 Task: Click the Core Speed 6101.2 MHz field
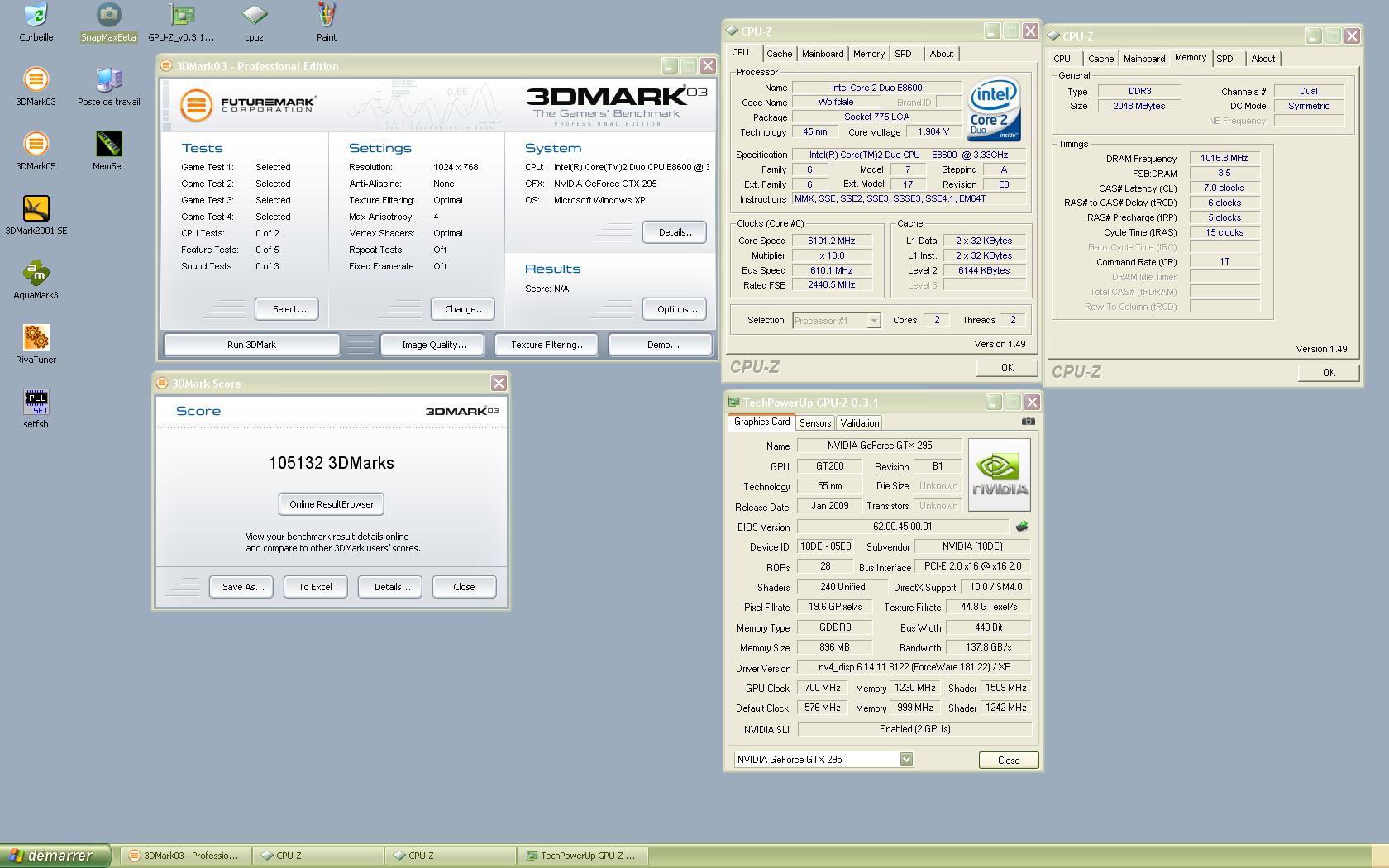[832, 241]
